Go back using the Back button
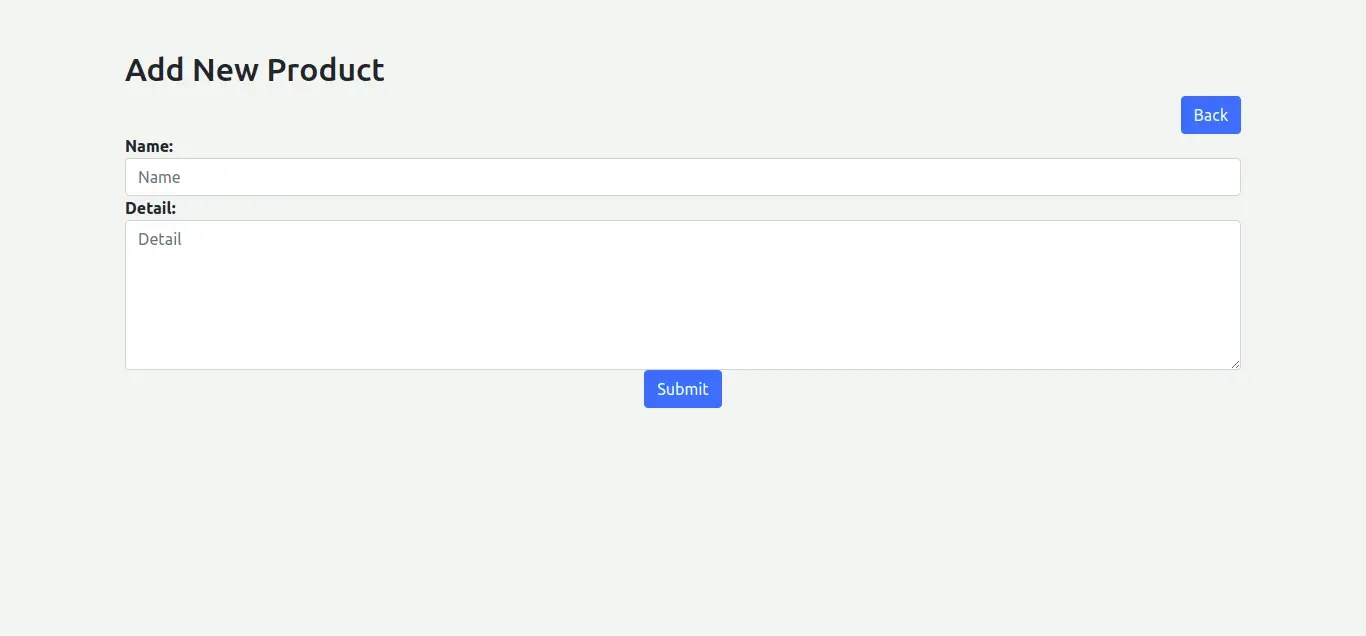Screen dimensions: 1366x636 click(x=1210, y=115)
